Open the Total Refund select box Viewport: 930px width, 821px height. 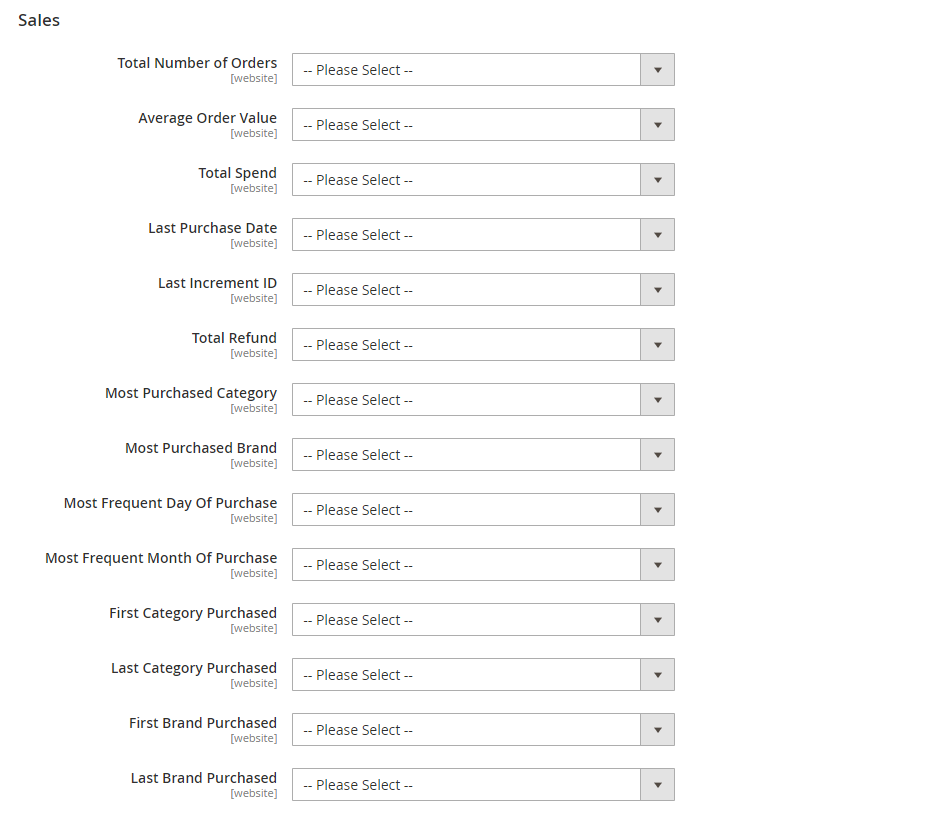point(483,345)
